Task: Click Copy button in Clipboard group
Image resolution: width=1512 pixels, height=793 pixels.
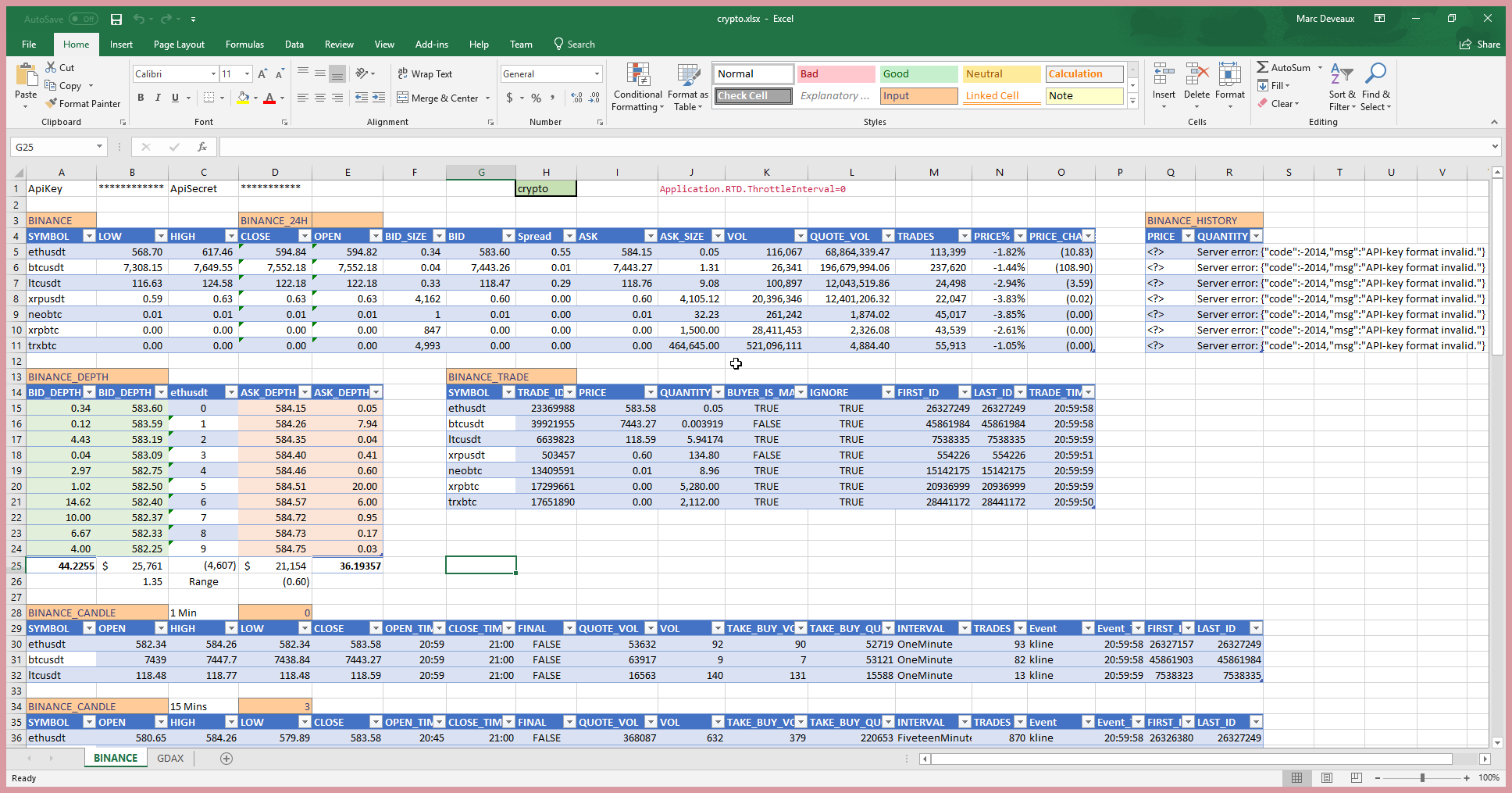Action: pos(63,86)
